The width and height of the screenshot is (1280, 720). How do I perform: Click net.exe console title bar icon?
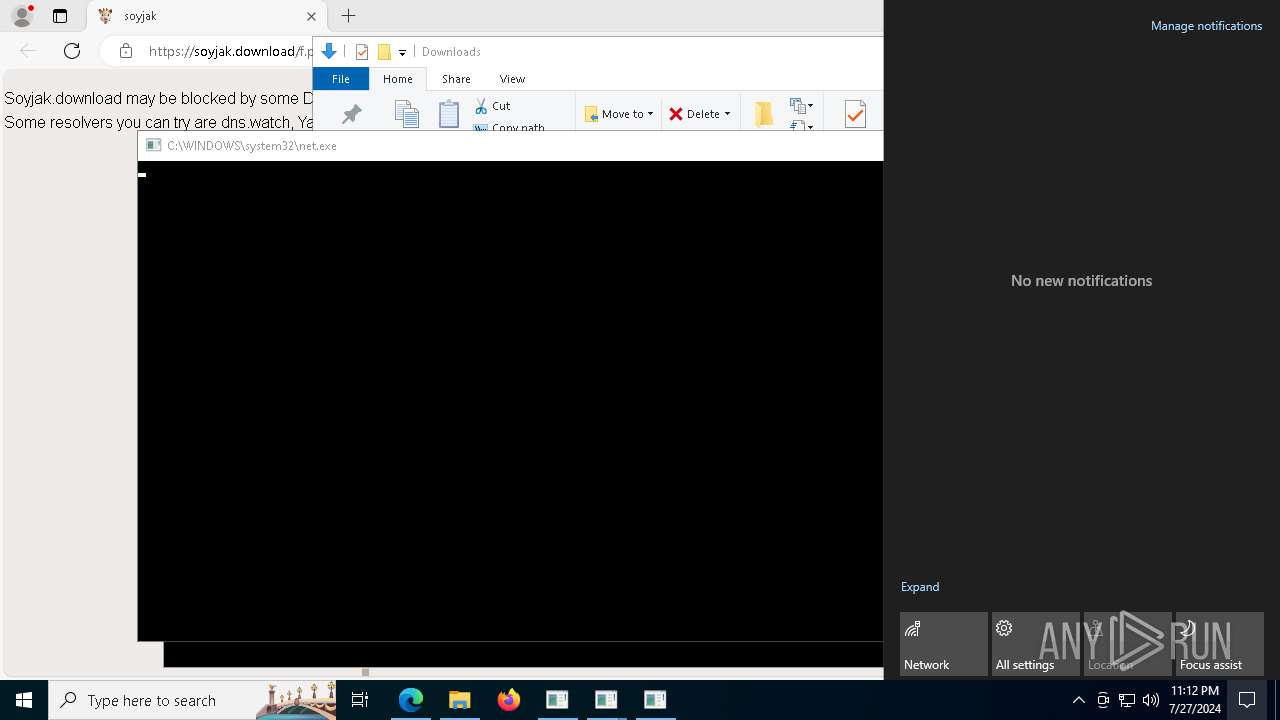[153, 145]
